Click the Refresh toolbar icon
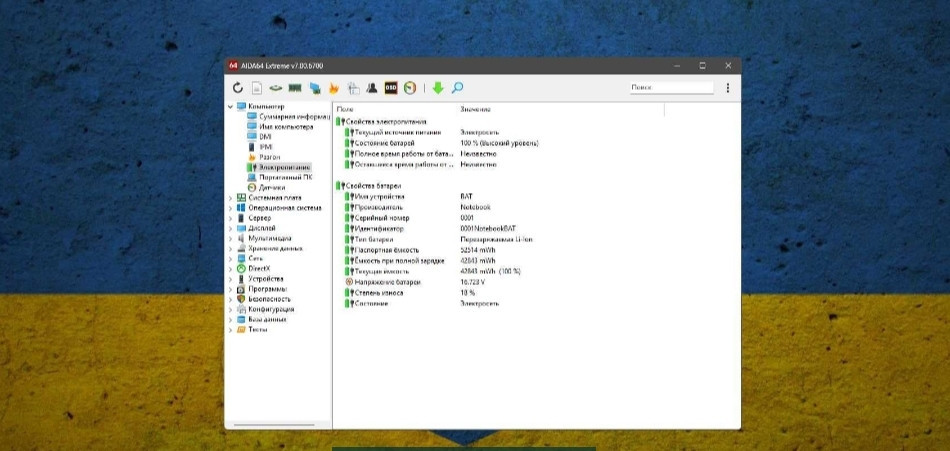 point(238,88)
